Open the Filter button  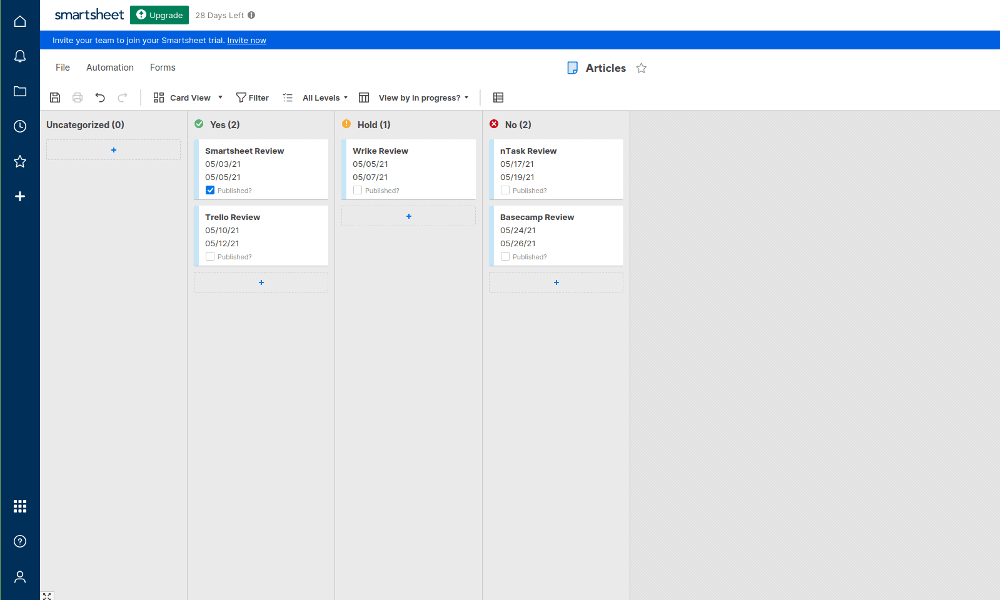[253, 98]
